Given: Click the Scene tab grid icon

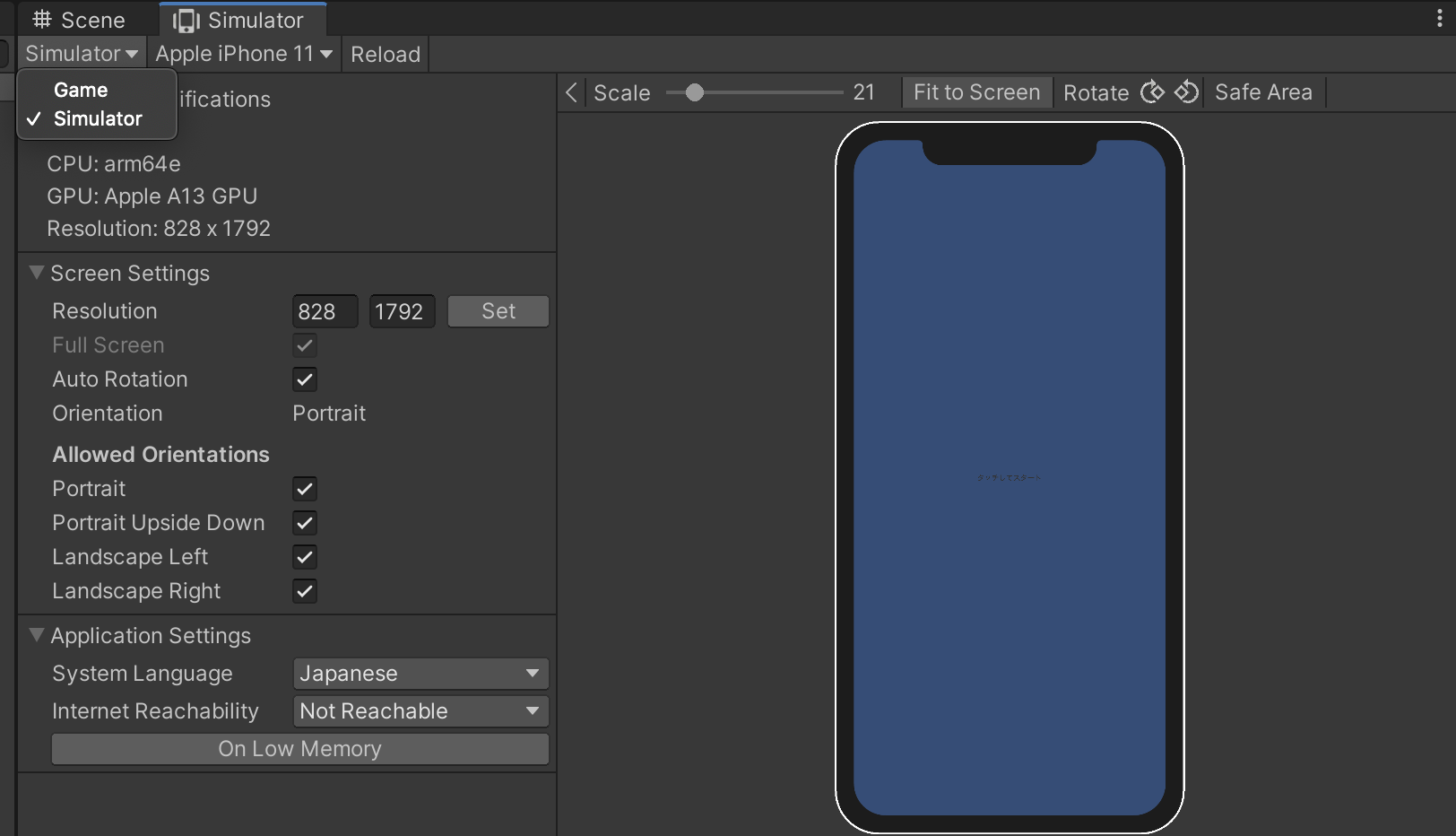Looking at the screenshot, I should pyautogui.click(x=41, y=20).
